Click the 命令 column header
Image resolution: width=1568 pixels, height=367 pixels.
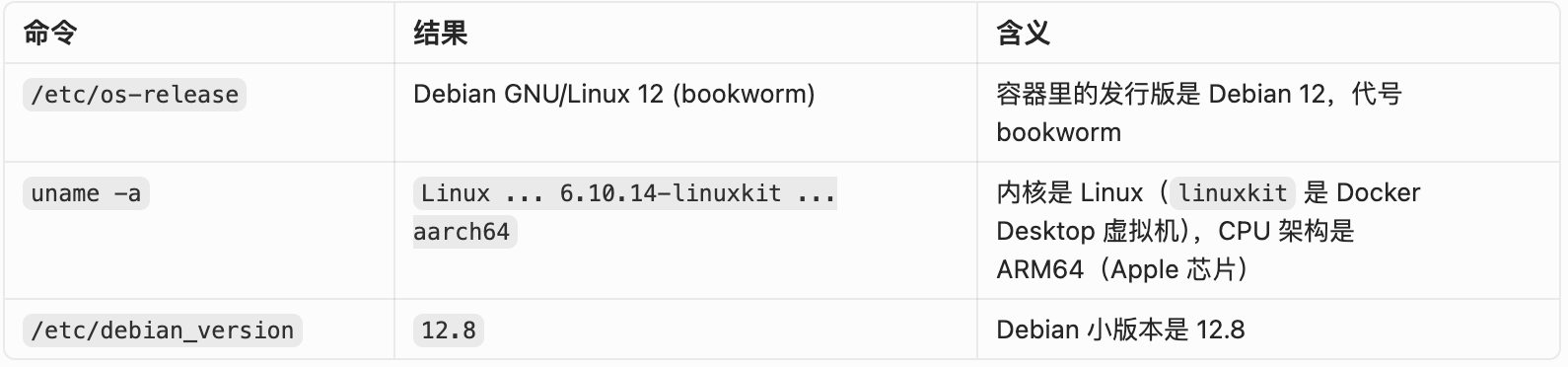coord(49,34)
